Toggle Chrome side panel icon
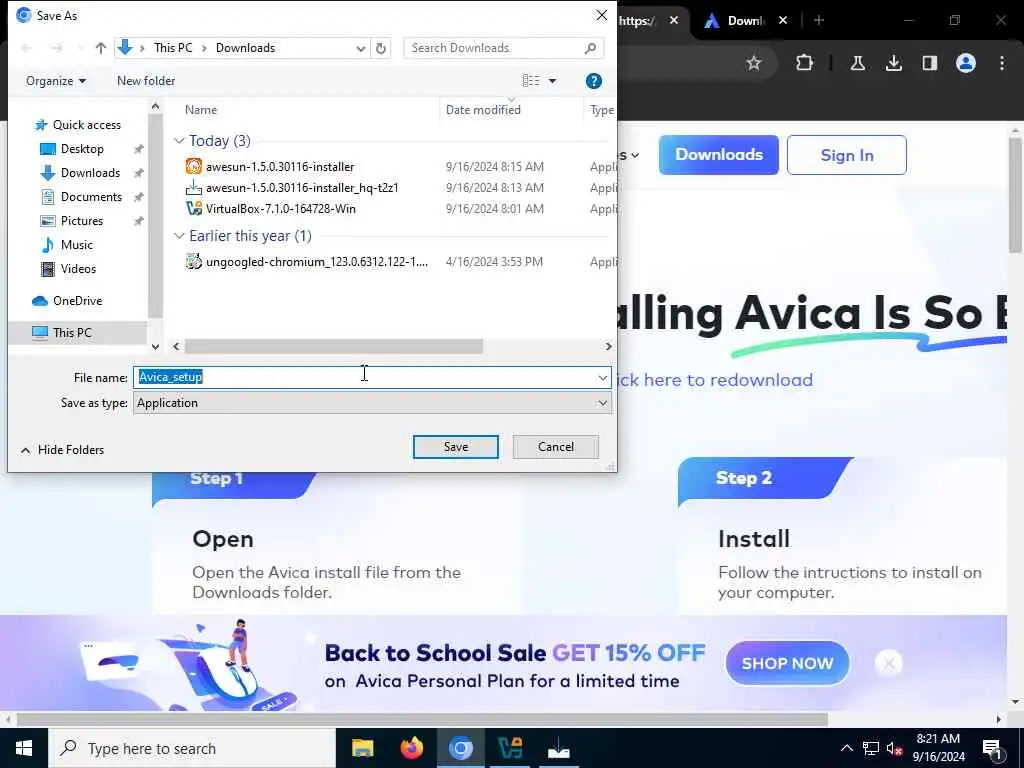The height and width of the screenshot is (768, 1024). coord(929,63)
